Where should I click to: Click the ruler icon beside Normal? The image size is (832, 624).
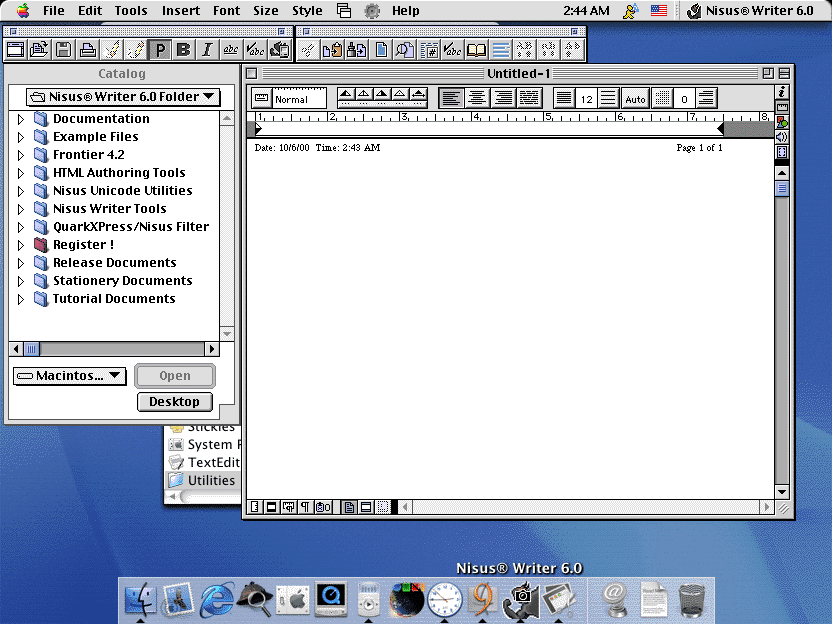(261, 98)
